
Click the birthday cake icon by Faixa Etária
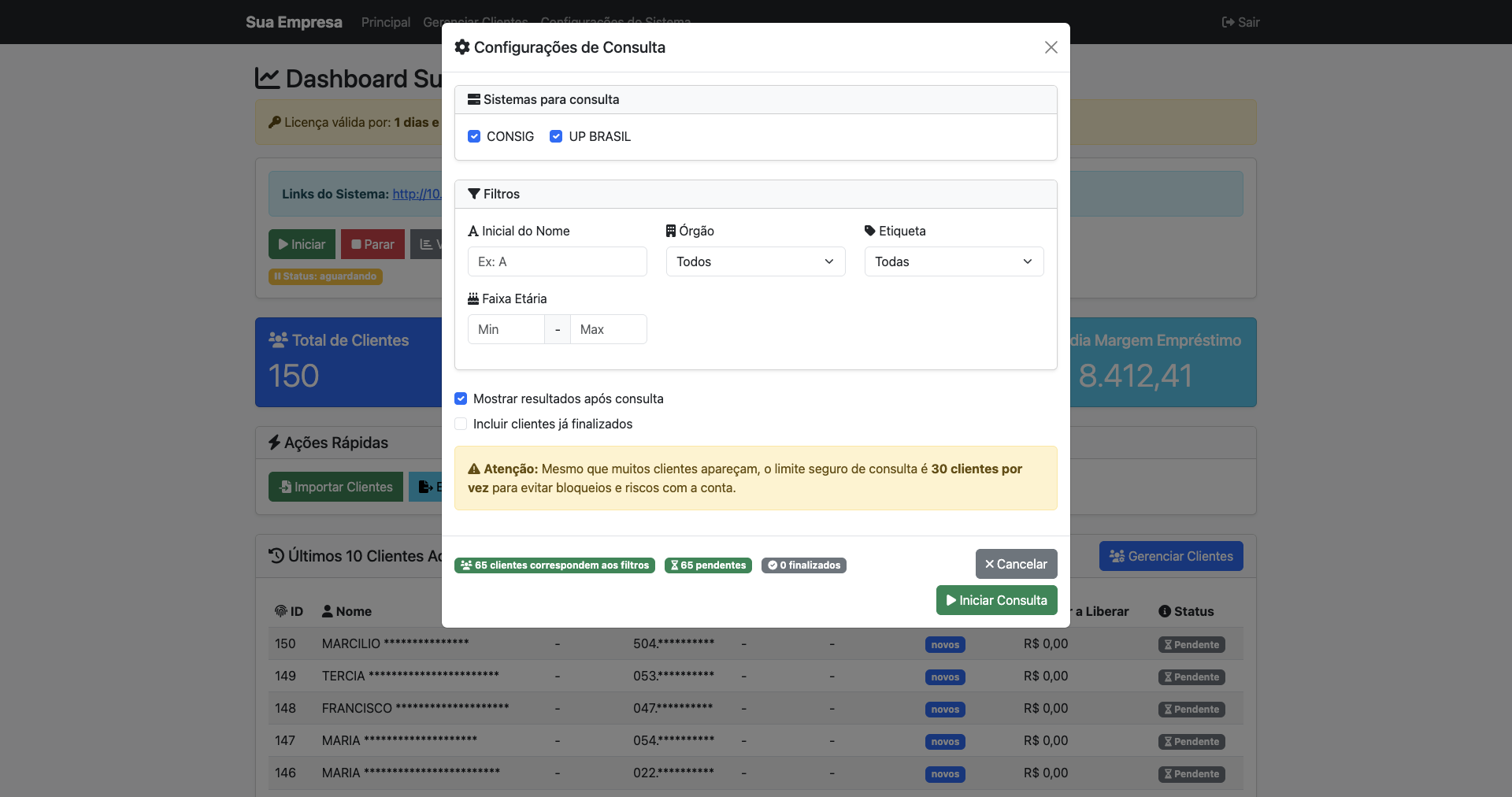coord(473,298)
